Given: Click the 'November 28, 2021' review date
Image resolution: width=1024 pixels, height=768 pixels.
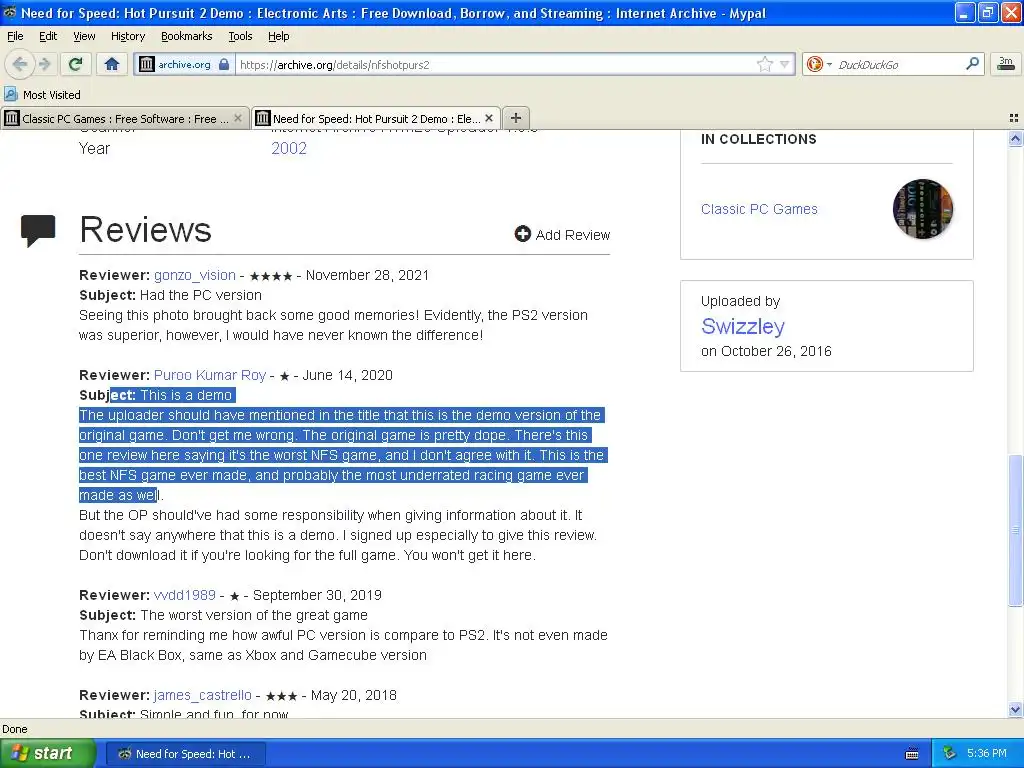Looking at the screenshot, I should coord(367,275).
